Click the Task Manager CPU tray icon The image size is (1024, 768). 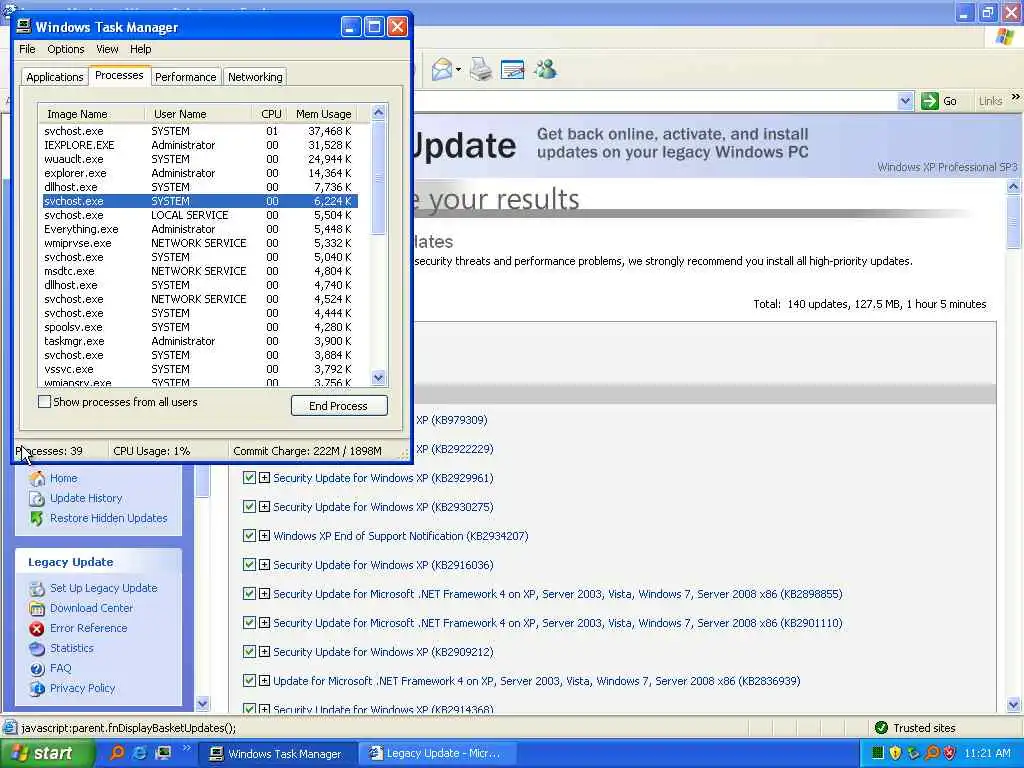(x=878, y=753)
